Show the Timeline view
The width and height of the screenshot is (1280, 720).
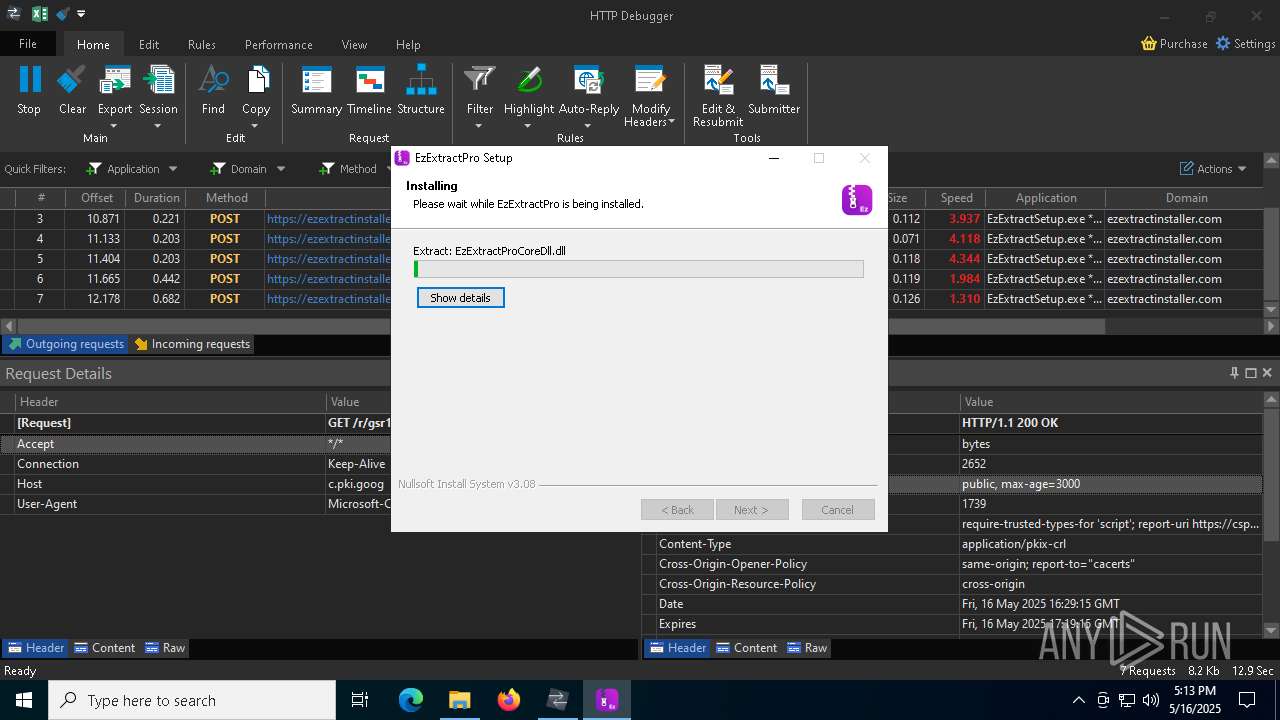pos(369,90)
